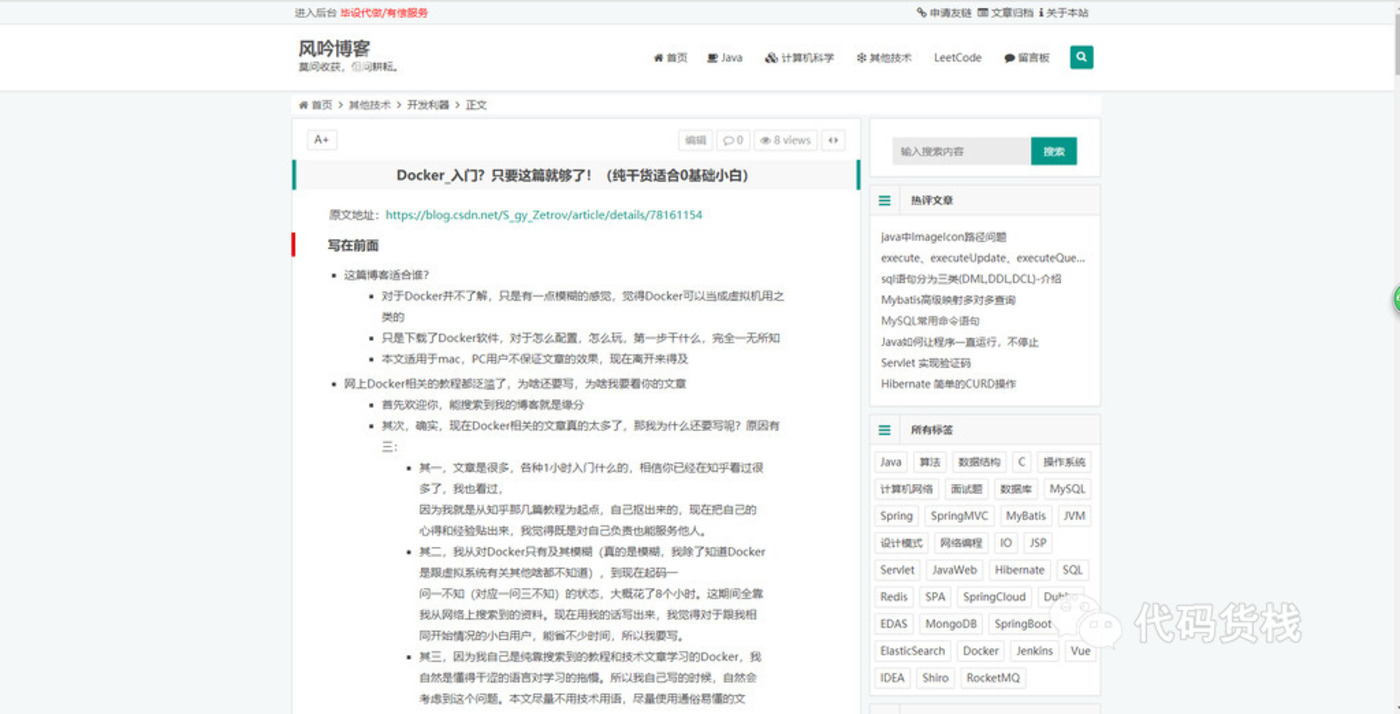The width and height of the screenshot is (1400, 714).
Task: Click breadcrumb 开发利器 link
Action: point(428,105)
